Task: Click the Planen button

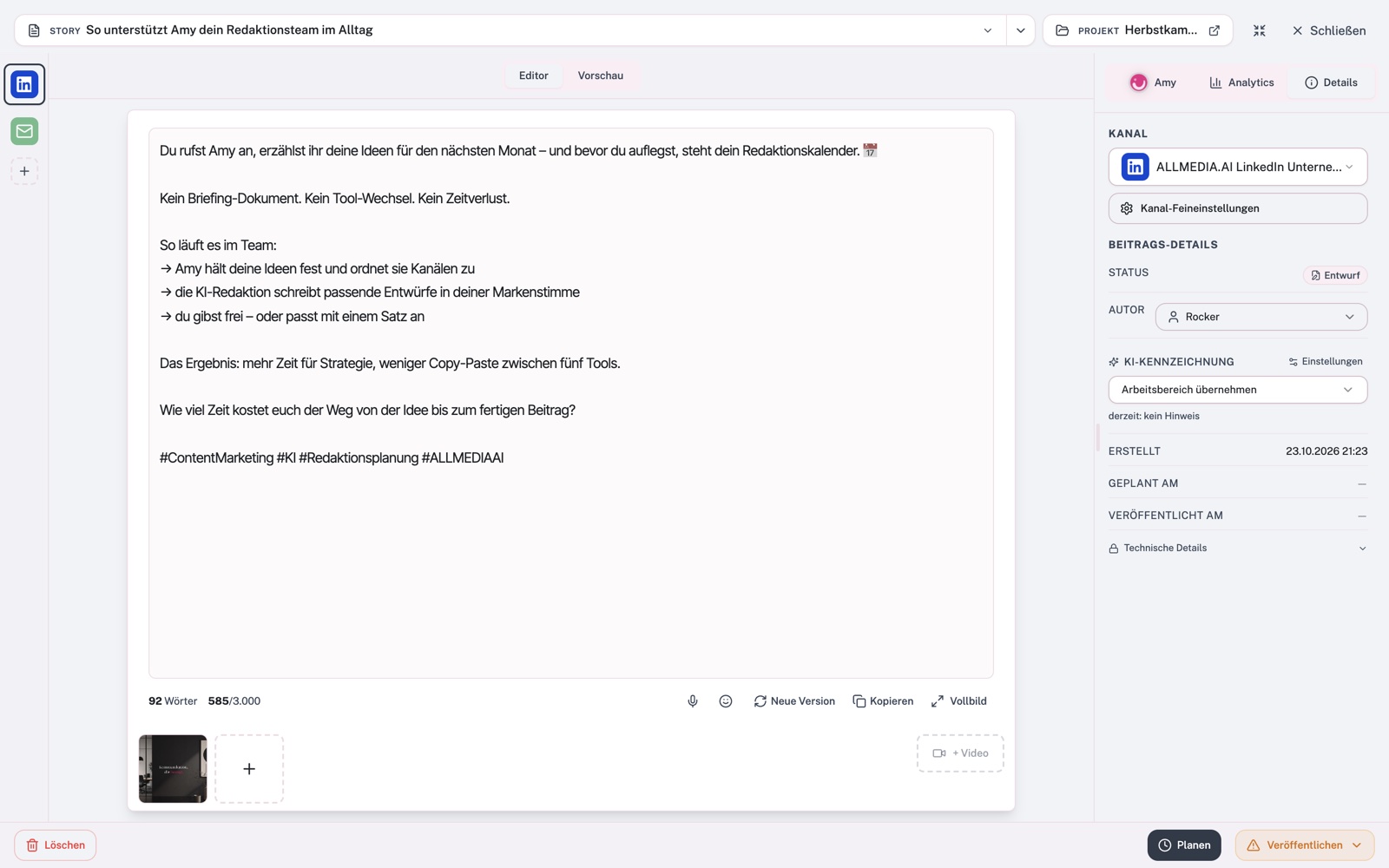Action: [1184, 845]
